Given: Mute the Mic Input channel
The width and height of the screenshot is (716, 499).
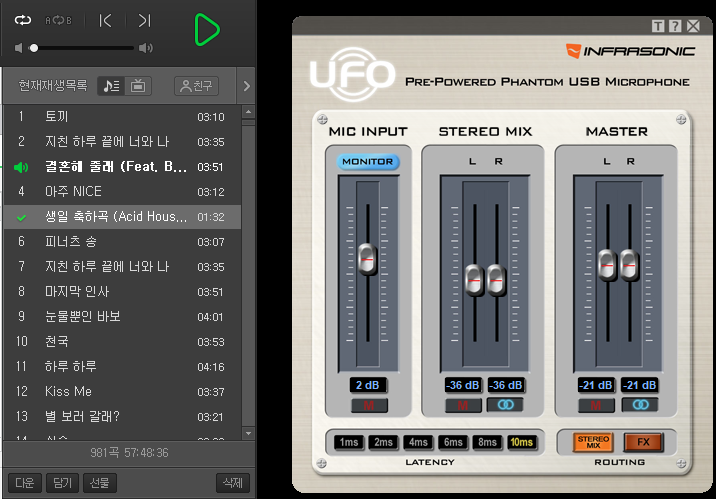Looking at the screenshot, I should [x=369, y=405].
